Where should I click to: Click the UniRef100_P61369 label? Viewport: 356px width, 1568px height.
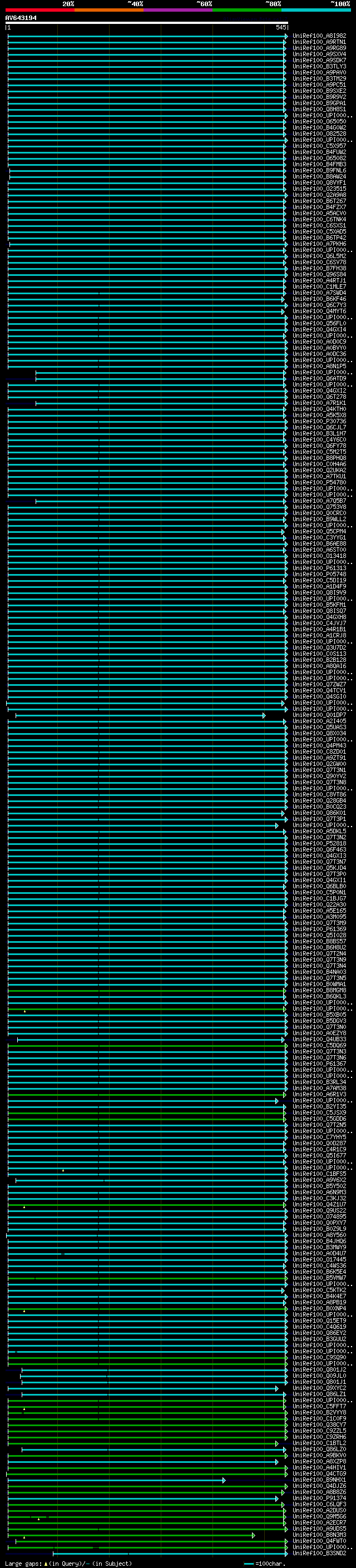point(319,929)
